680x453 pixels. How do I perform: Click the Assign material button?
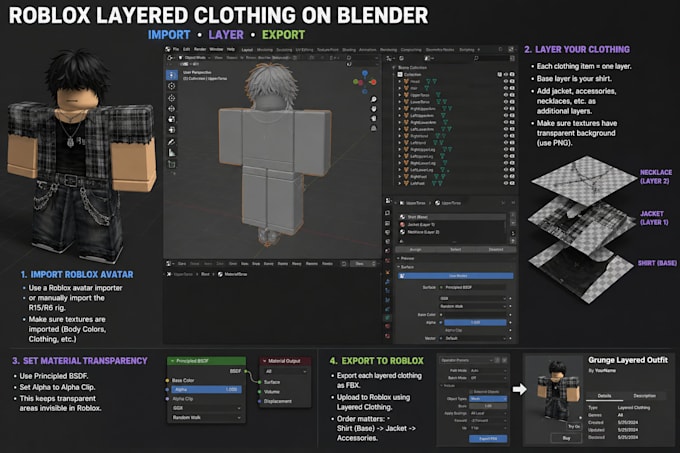(415, 250)
